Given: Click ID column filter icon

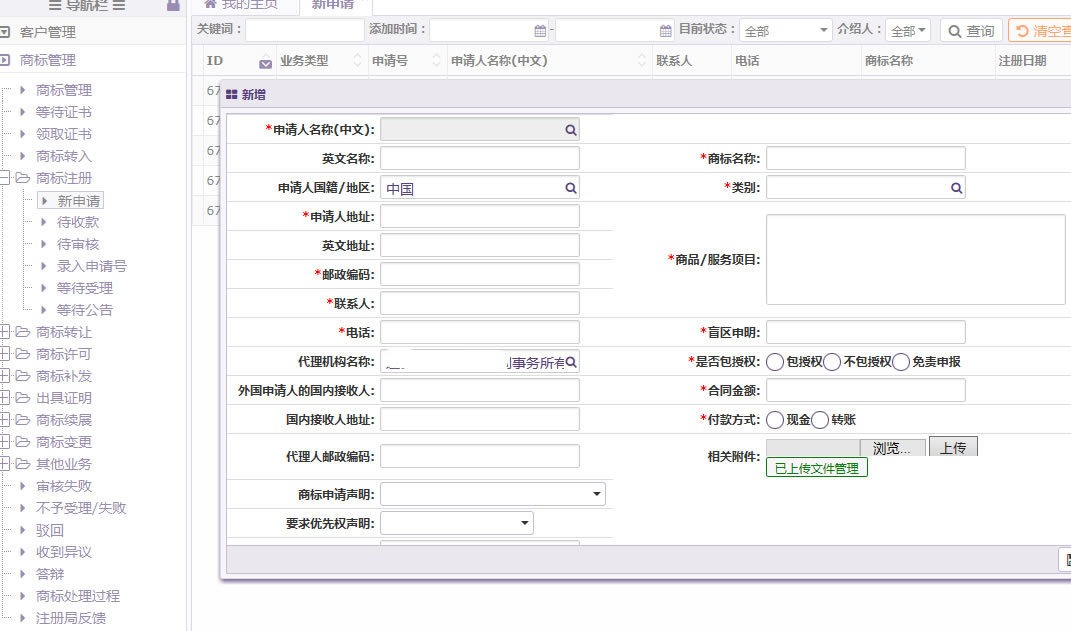Looking at the screenshot, I should pyautogui.click(x=265, y=63).
